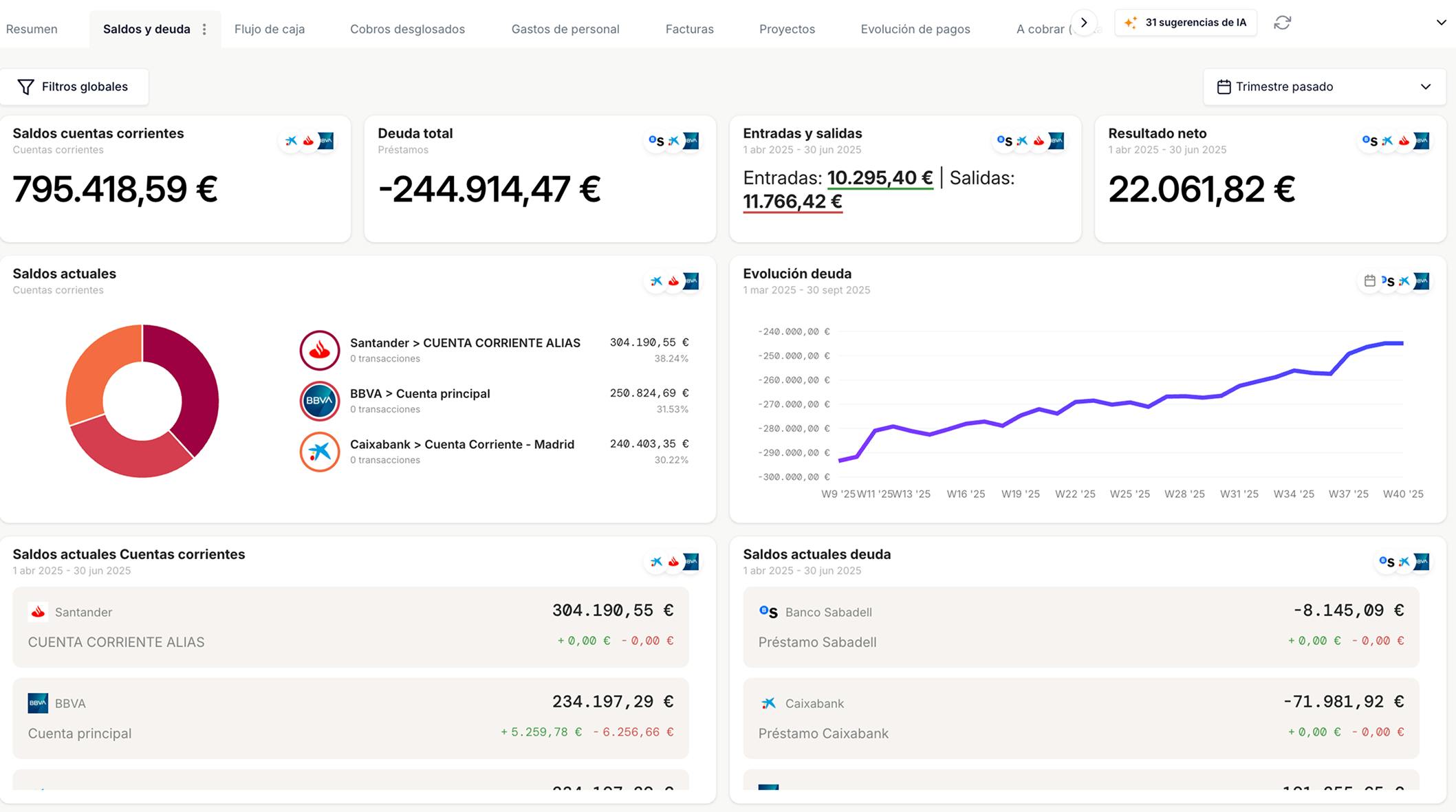
Task: Select the Préstamo Sabadell debt row
Action: [x=1080, y=626]
